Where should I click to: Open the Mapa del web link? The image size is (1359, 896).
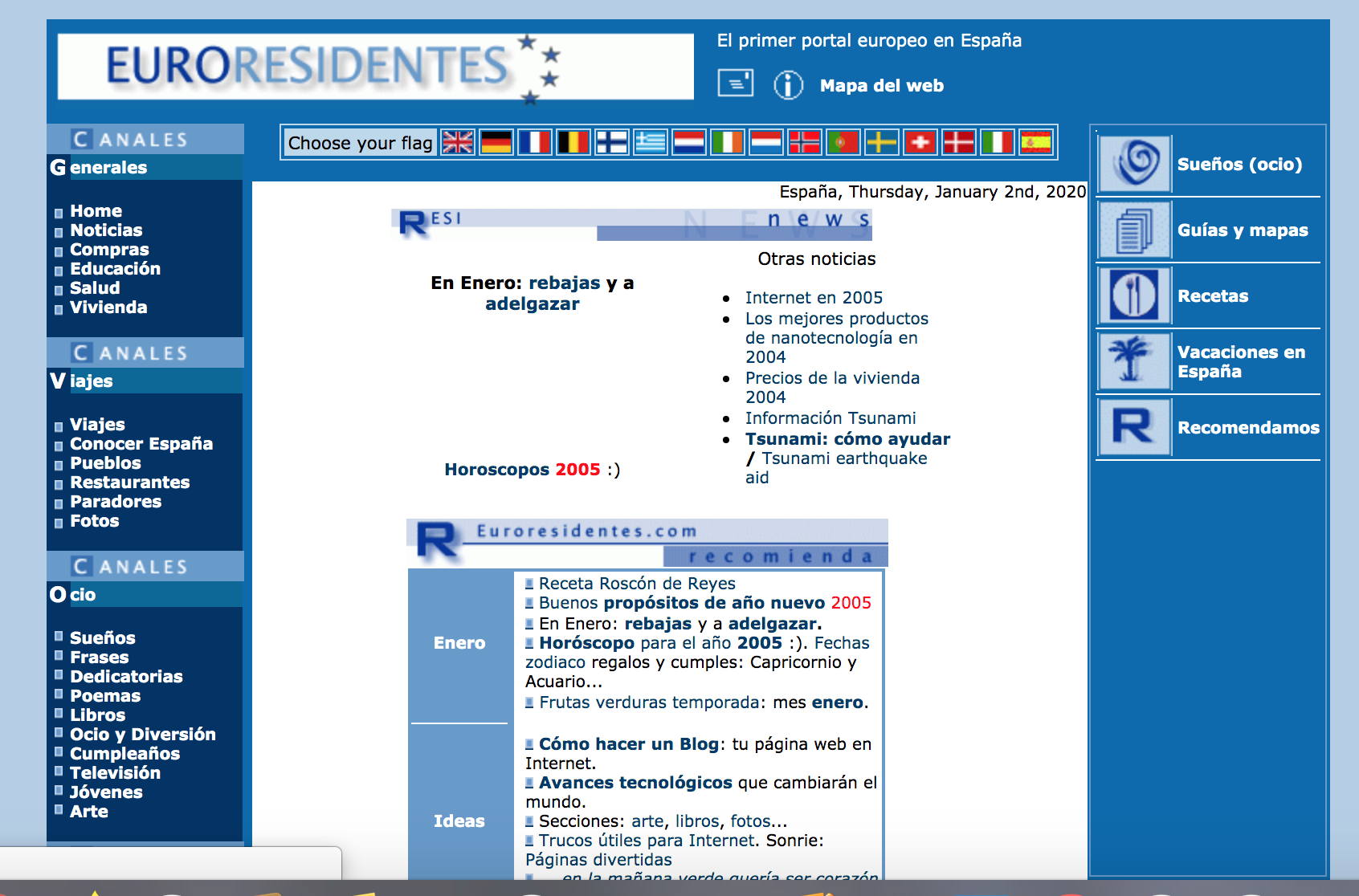(881, 86)
